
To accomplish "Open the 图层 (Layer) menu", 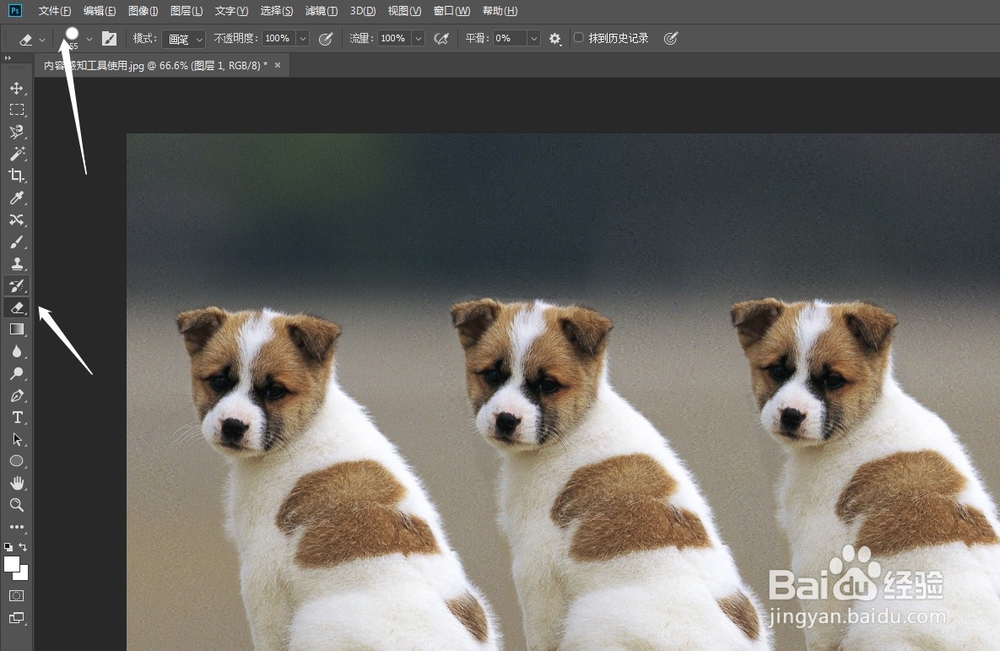I will point(186,11).
